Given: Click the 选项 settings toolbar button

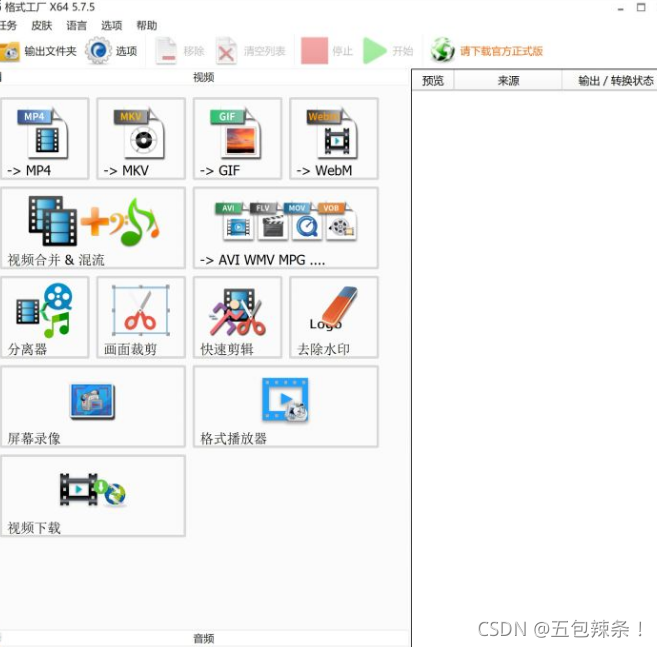Looking at the screenshot, I should coord(112,51).
